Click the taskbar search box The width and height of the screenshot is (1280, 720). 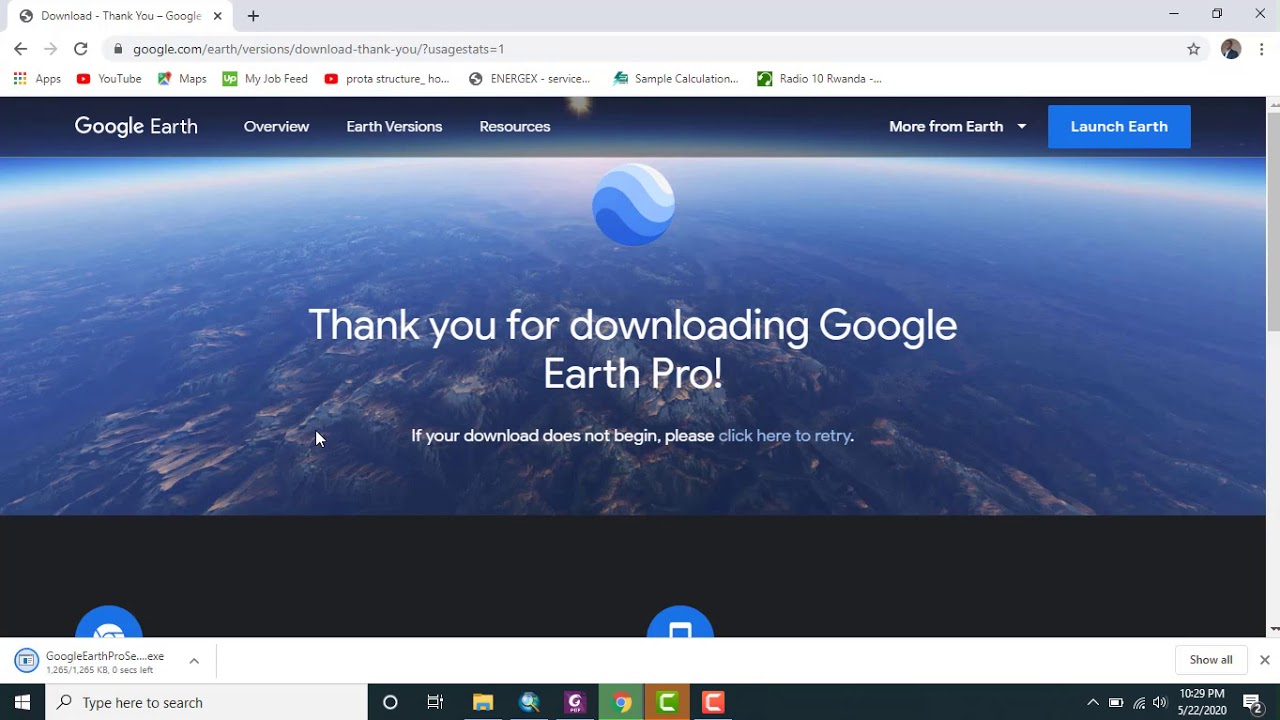coord(206,702)
